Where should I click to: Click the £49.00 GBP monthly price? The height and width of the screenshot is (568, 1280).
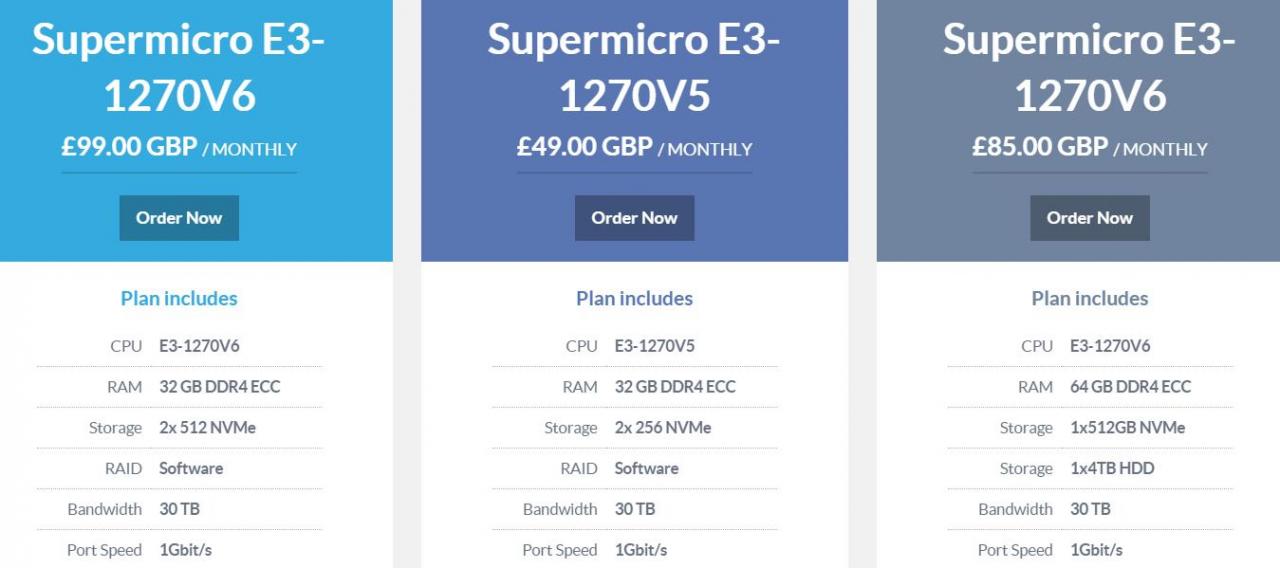tap(634, 148)
